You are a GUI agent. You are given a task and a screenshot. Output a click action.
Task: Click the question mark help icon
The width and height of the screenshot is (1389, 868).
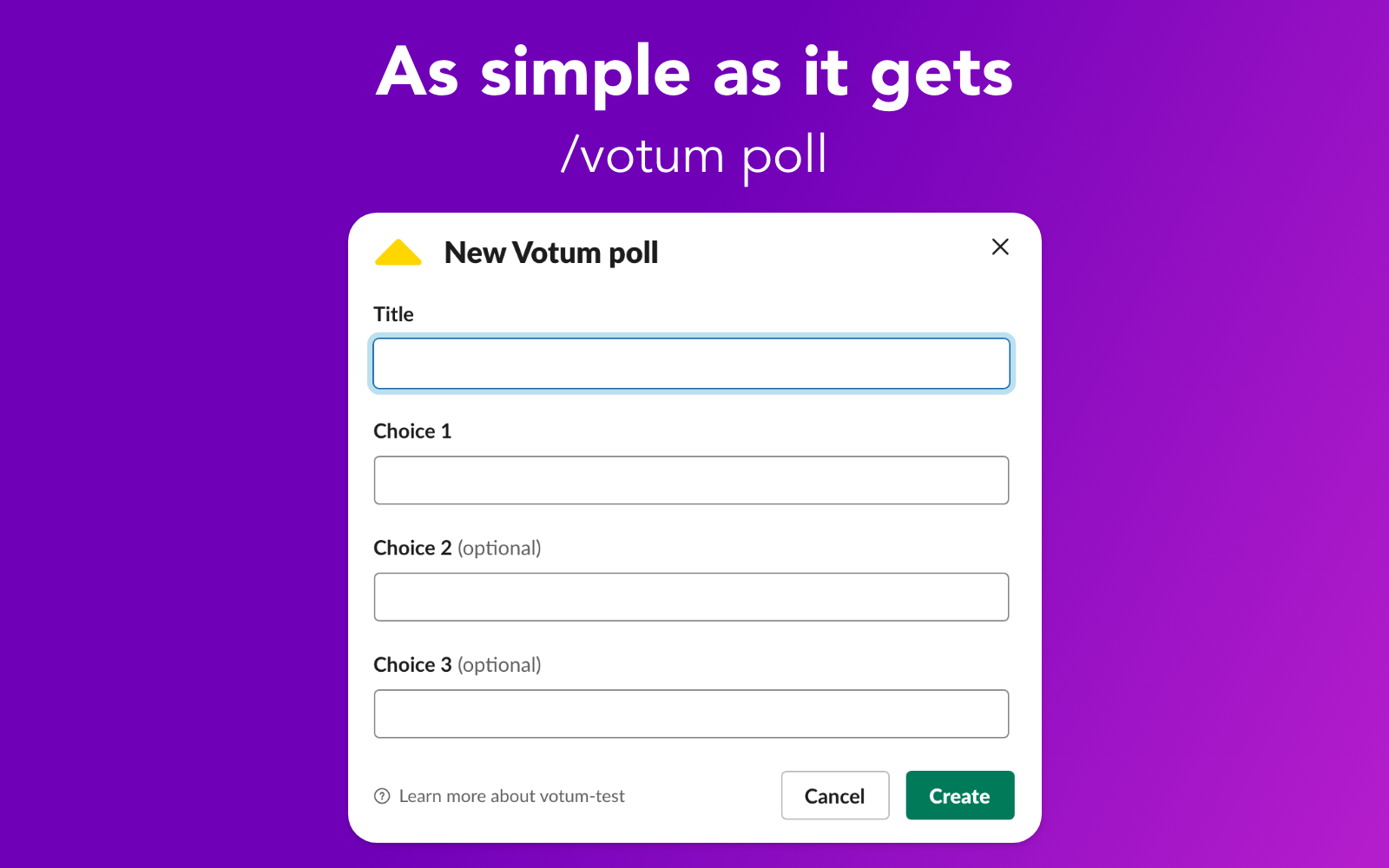coord(382,795)
